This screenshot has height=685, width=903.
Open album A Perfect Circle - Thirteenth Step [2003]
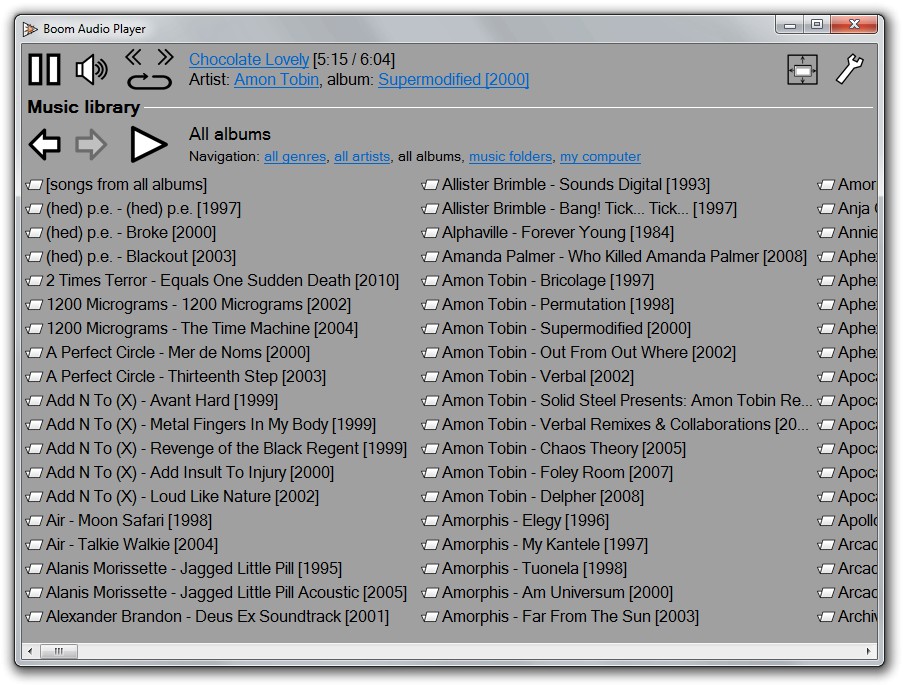186,376
